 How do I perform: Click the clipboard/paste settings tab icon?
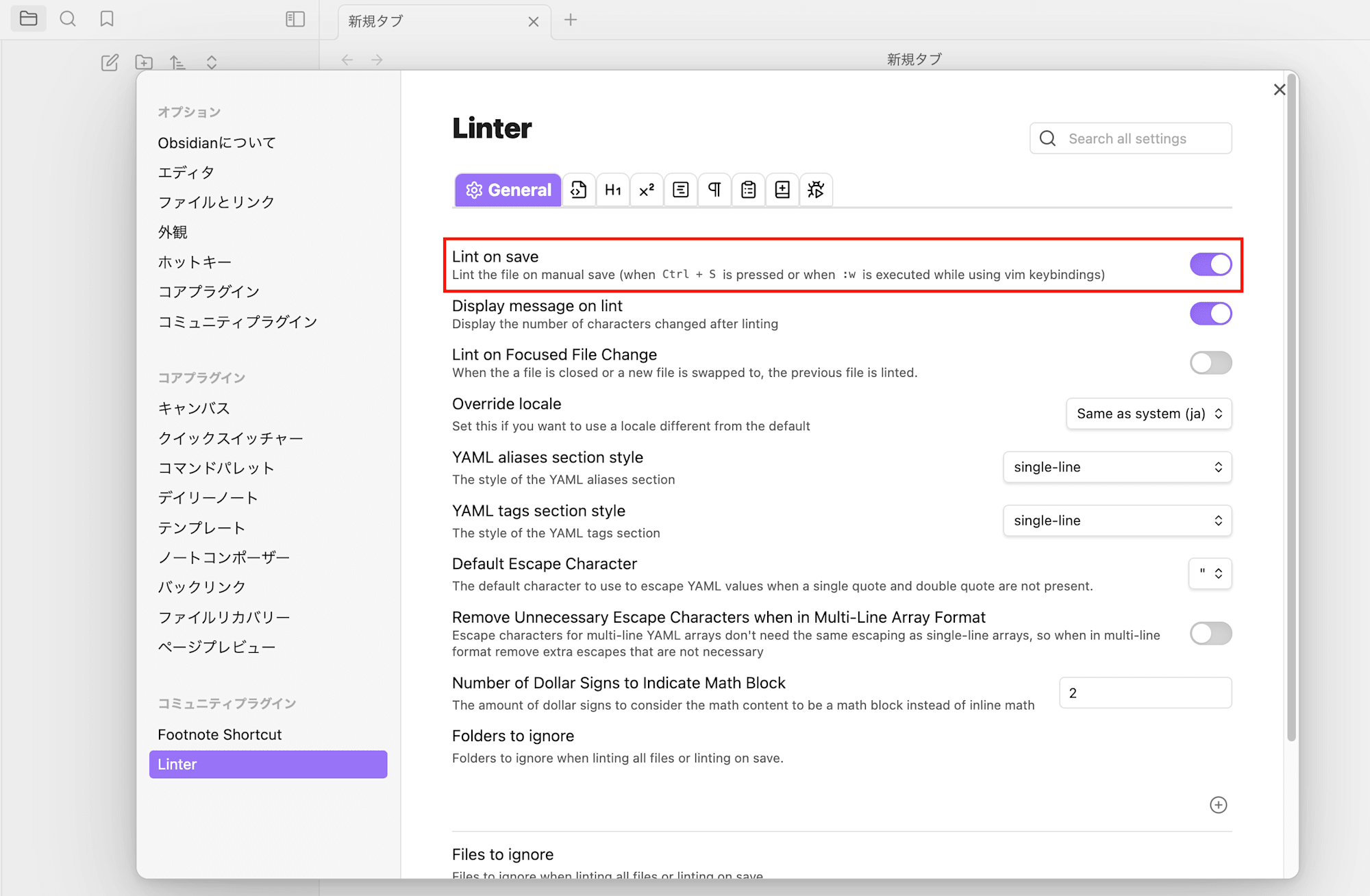[747, 189]
